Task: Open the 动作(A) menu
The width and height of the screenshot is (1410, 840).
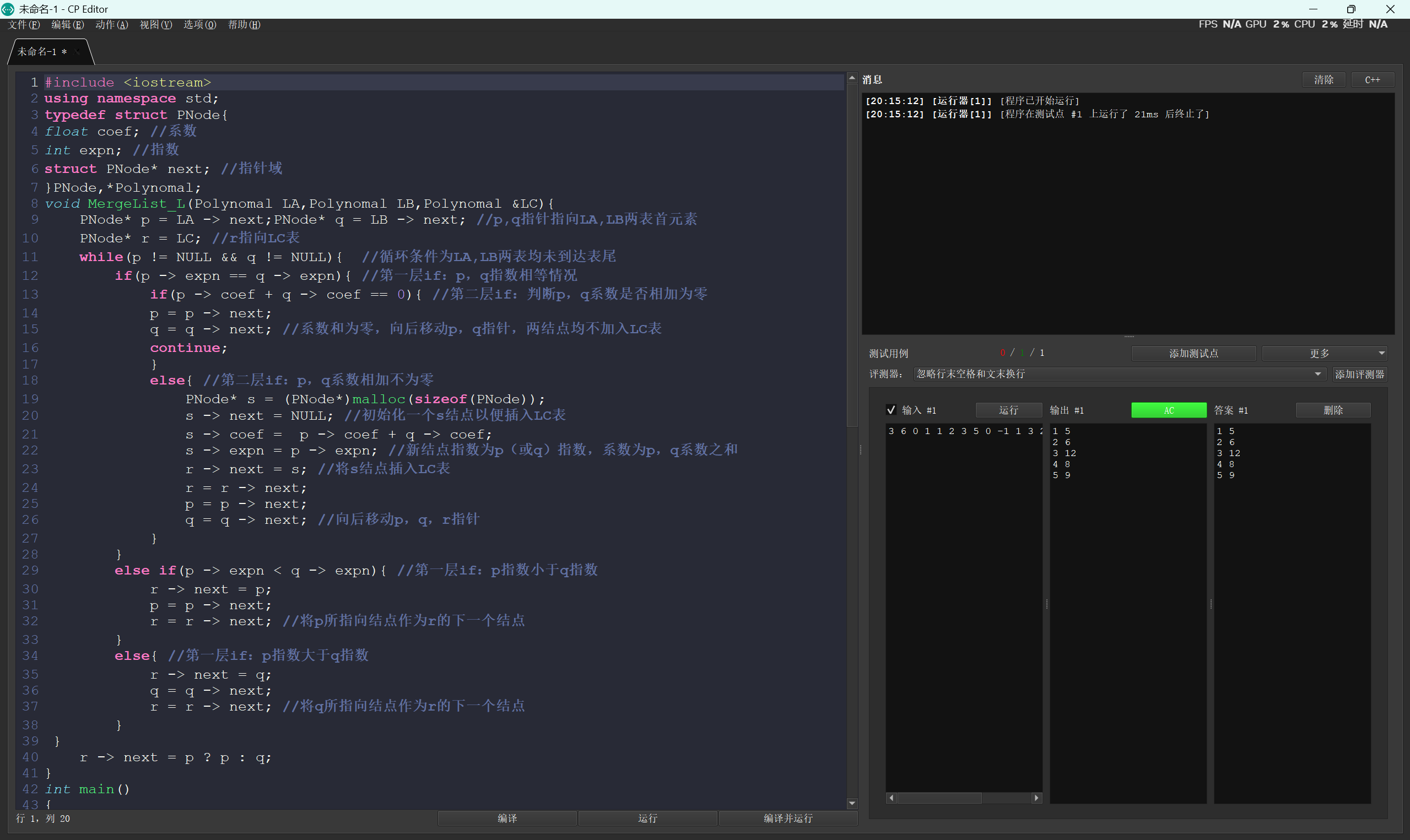Action: (x=111, y=25)
